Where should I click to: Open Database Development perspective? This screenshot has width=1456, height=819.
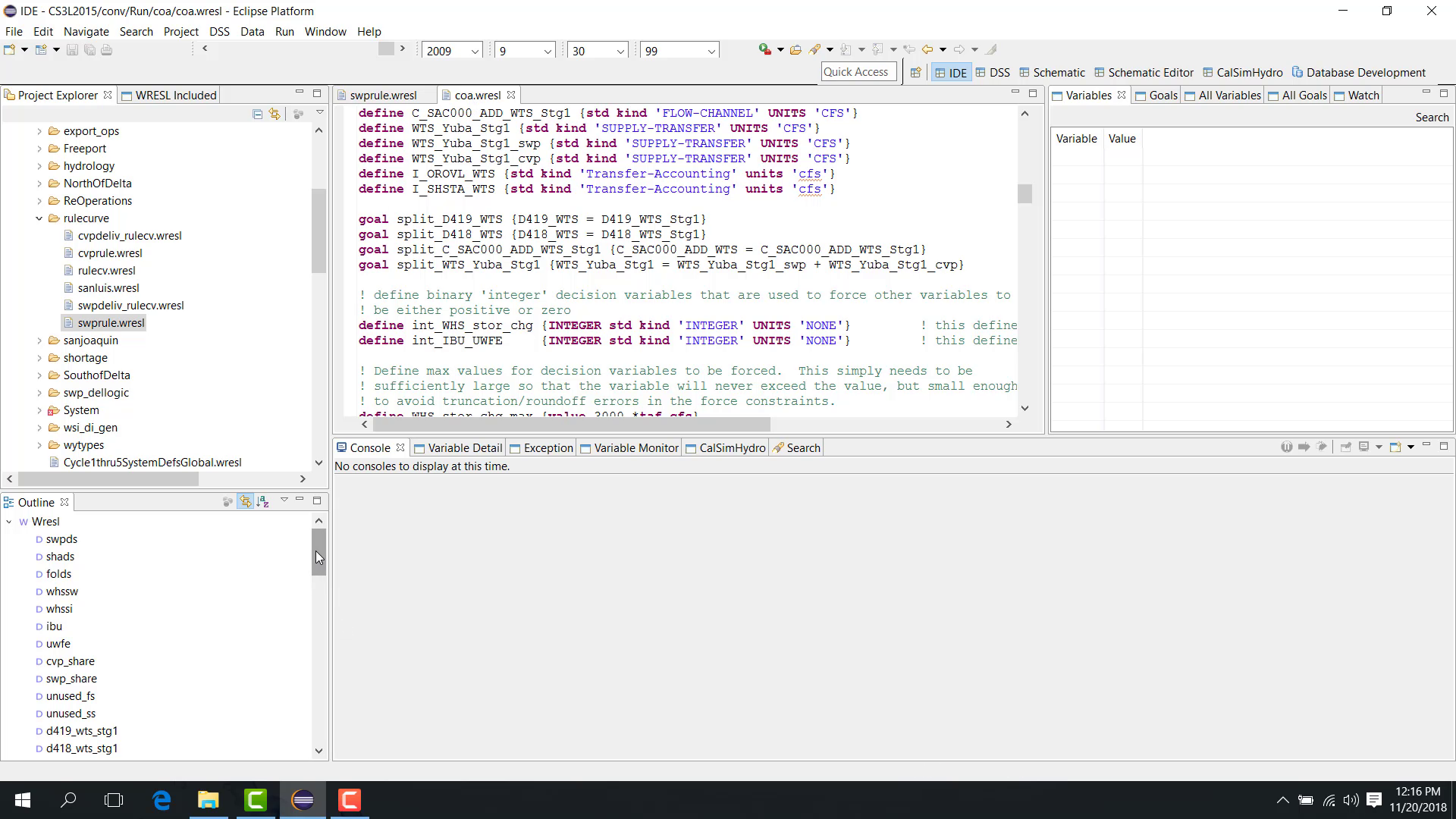tap(1358, 73)
